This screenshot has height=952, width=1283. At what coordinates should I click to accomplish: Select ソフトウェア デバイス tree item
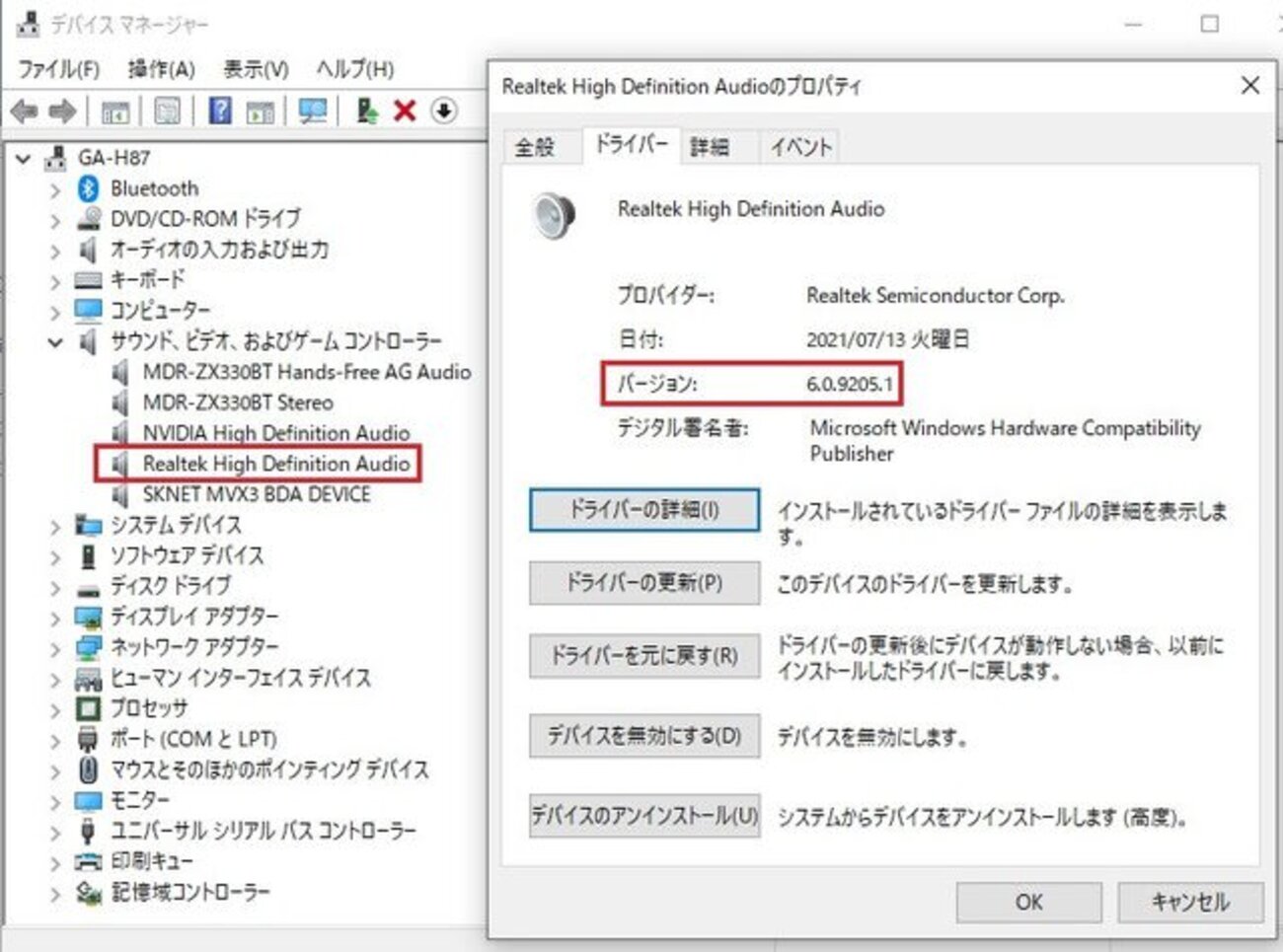tap(187, 555)
